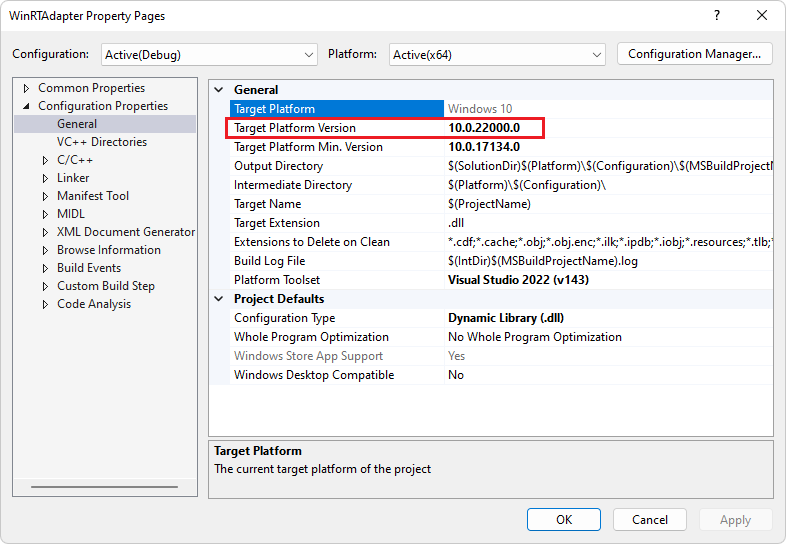Select the Linker tree item label
This screenshot has width=786, height=544.
(x=73, y=178)
